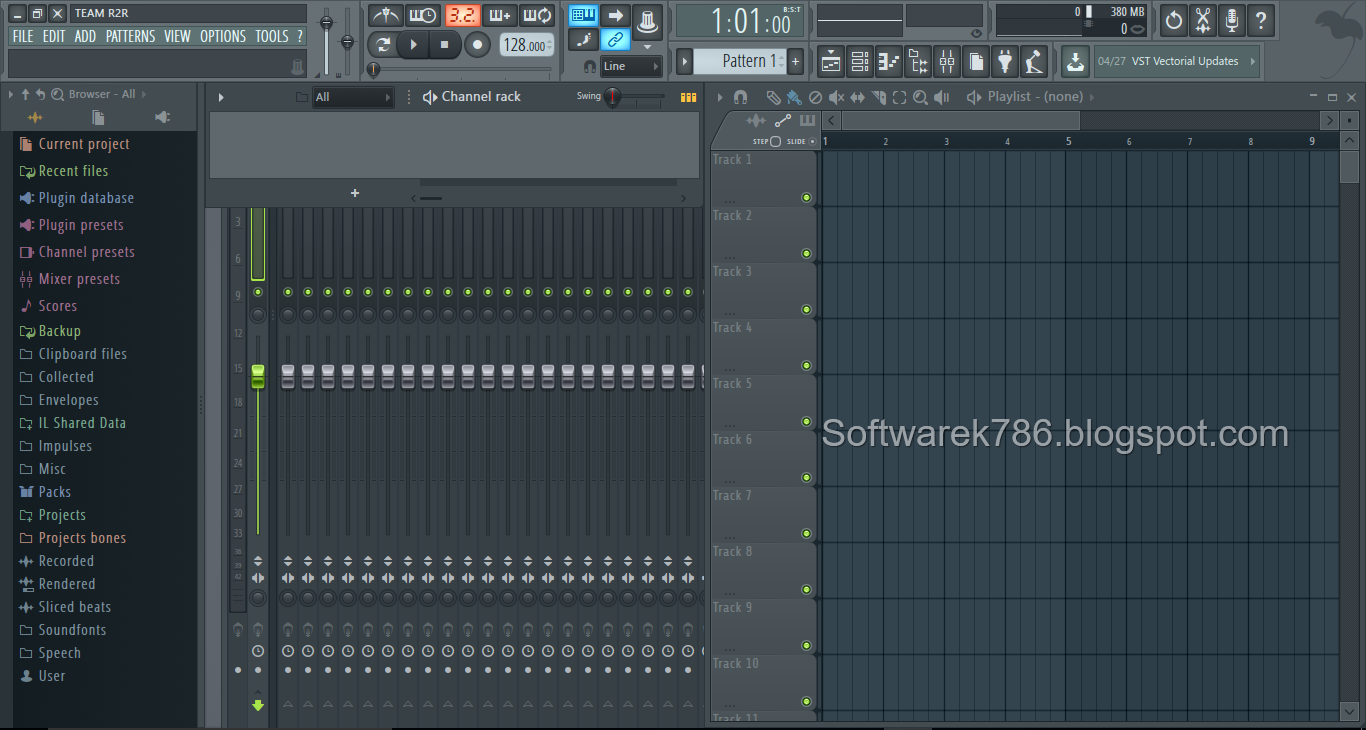This screenshot has width=1366, height=730.
Task: Select the Draw pencil tool in Playlist
Action: (x=773, y=97)
